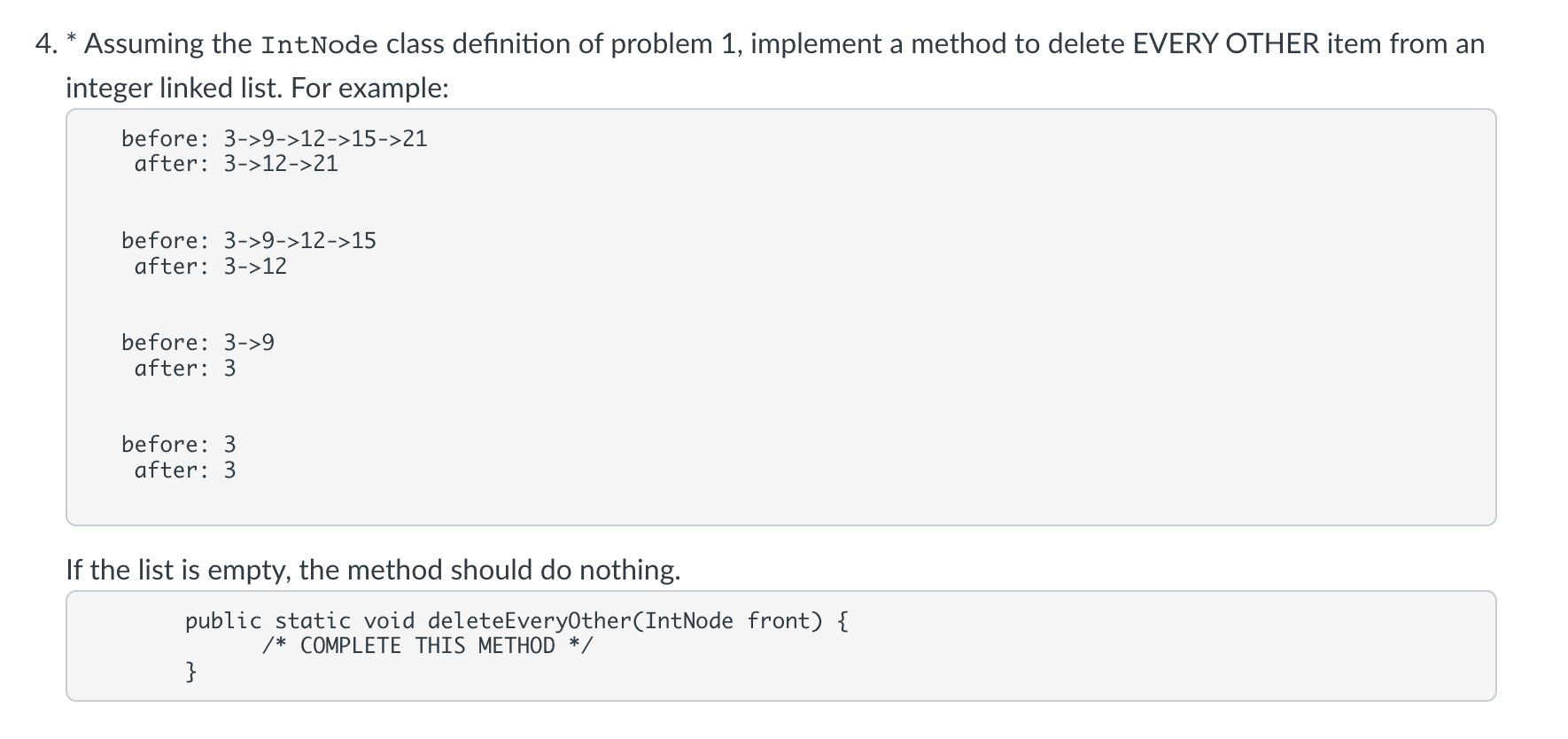
Task: Click the 'public static void' keywords
Action: click(300, 621)
